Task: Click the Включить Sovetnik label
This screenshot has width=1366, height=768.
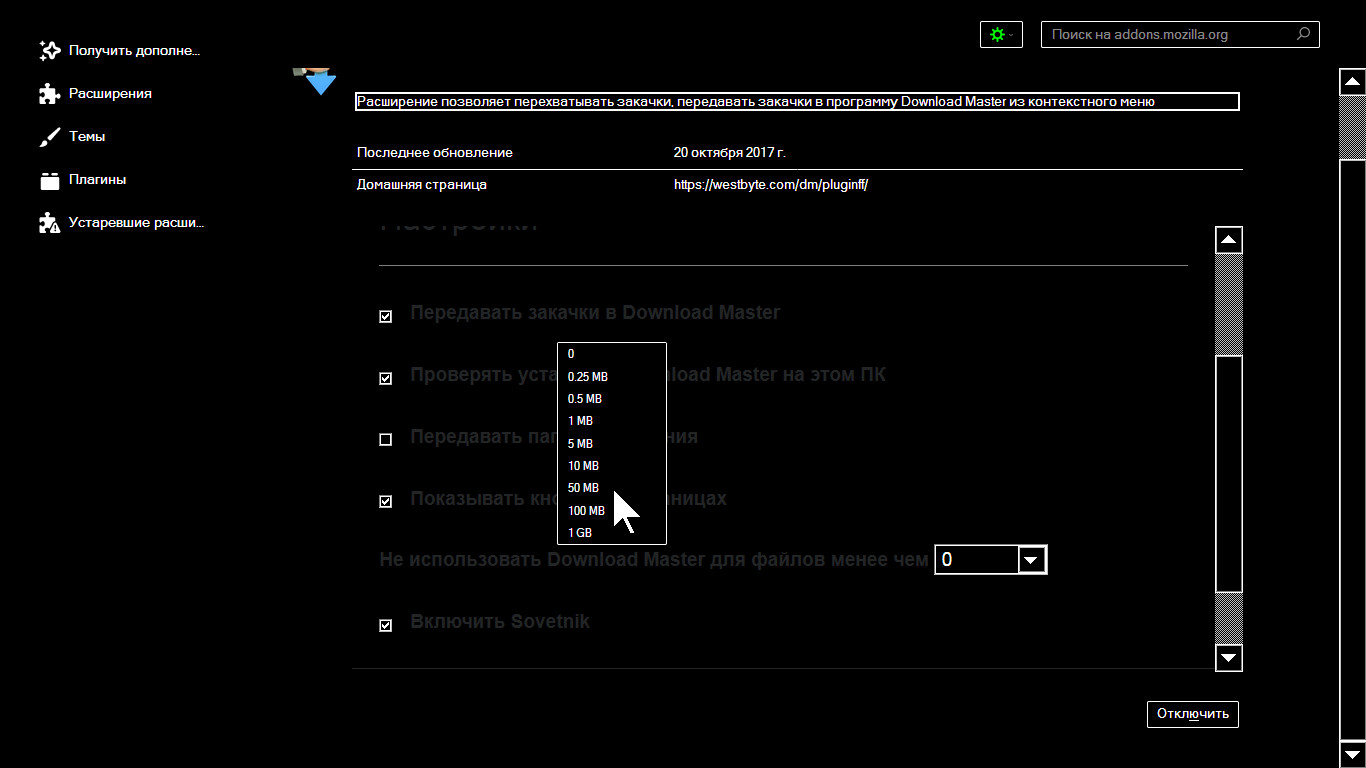Action: [500, 622]
